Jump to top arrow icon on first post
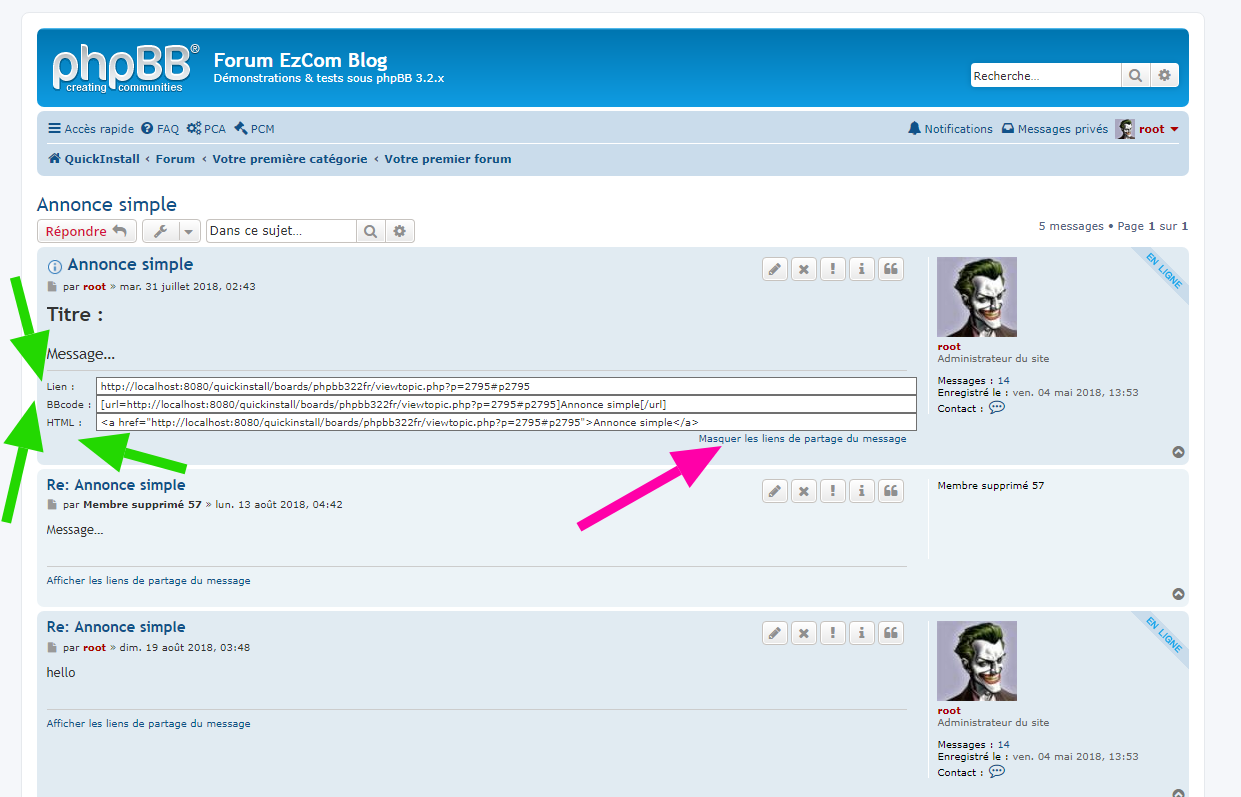Screen dimensions: 1241x797 1178,452
